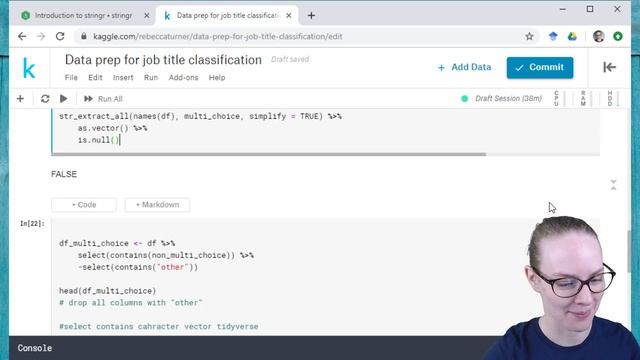The image size is (640, 360).
Task: Open the Help menu
Action: (x=217, y=78)
